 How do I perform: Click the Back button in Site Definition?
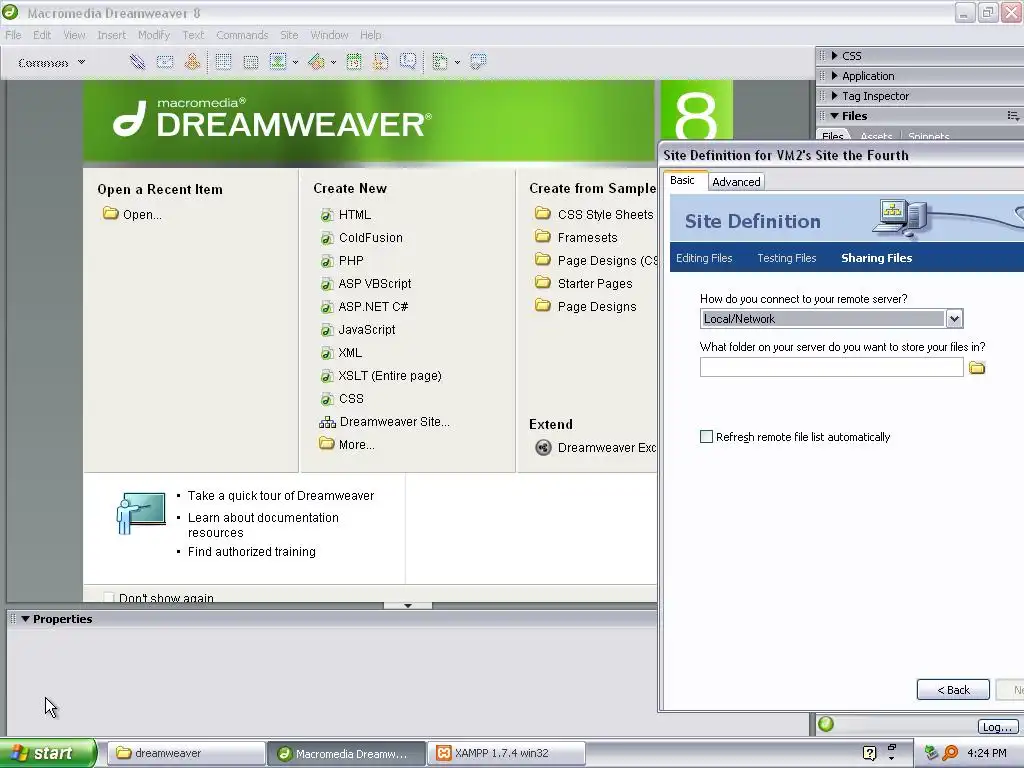(953, 690)
